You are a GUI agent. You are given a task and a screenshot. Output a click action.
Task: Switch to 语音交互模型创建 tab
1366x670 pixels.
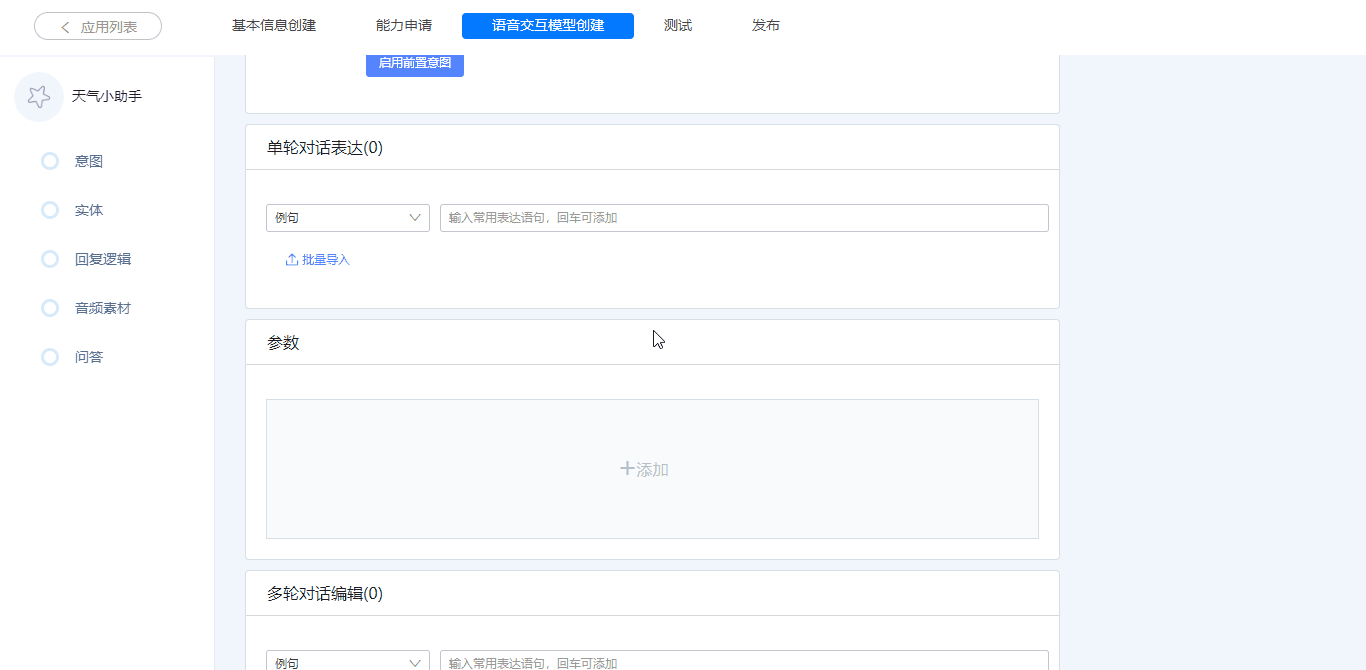(548, 26)
